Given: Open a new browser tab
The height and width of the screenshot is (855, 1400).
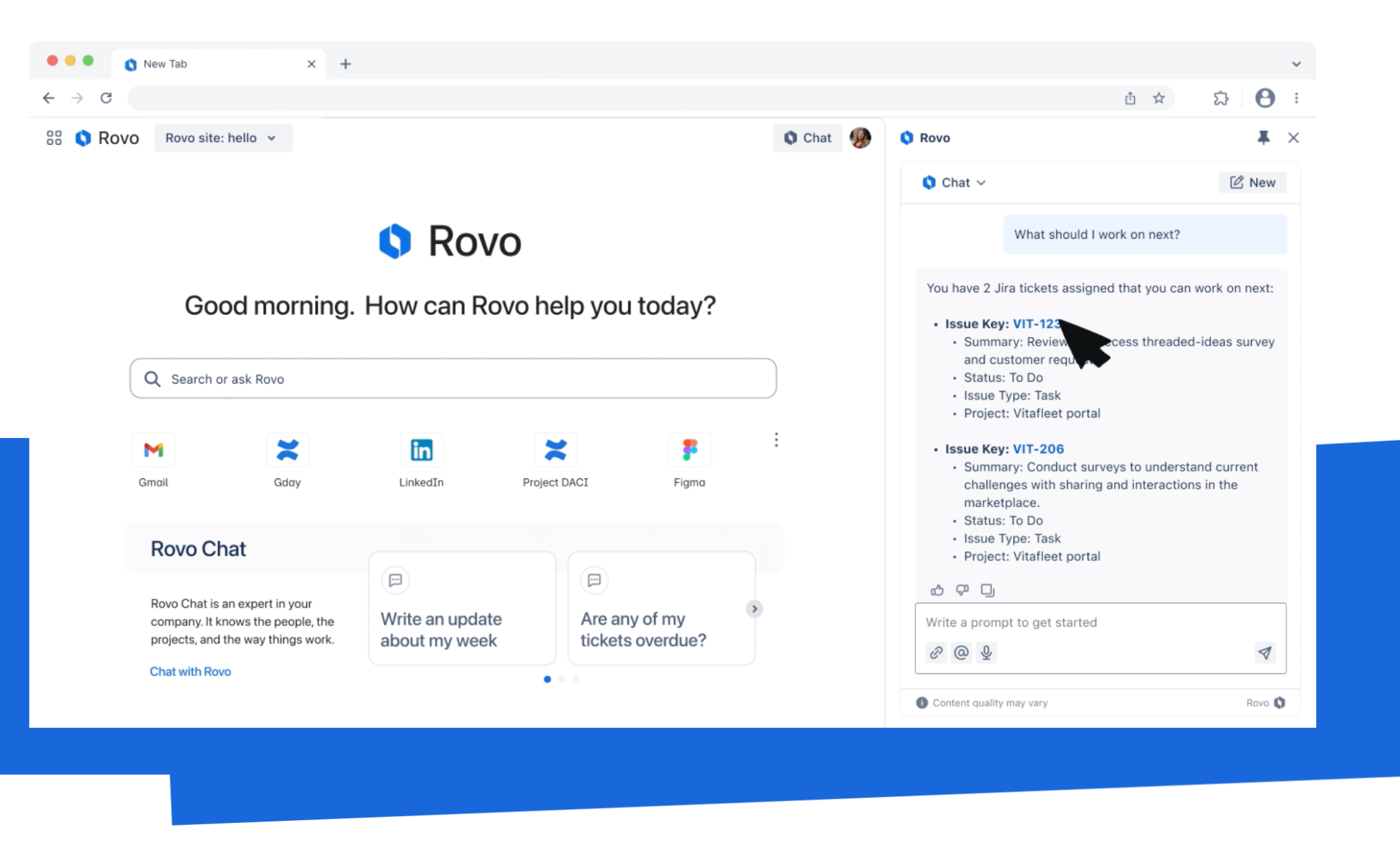Looking at the screenshot, I should click(x=345, y=64).
